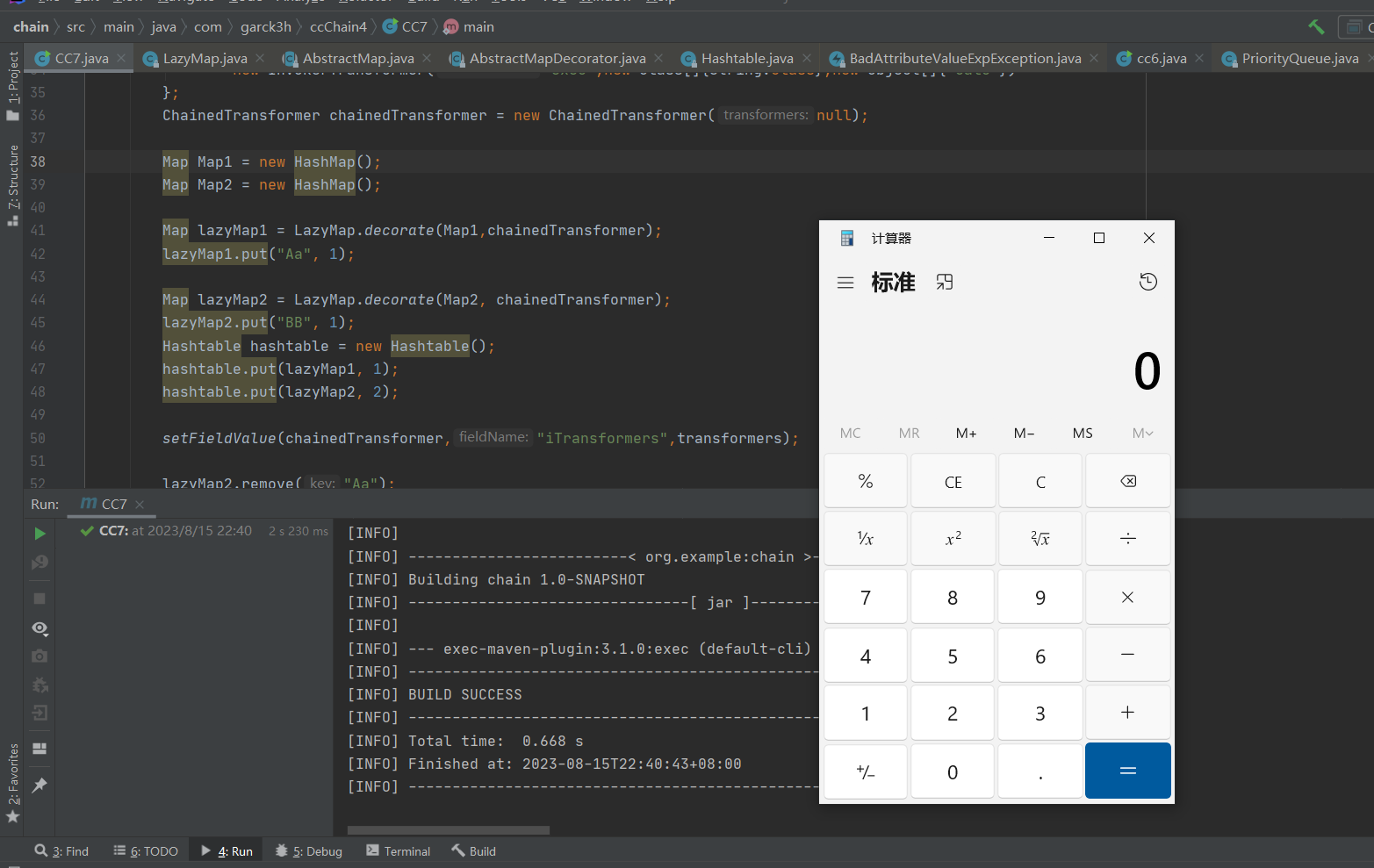Screen dimensions: 1374x868
Task: Open the TODO tool window
Action: click(146, 851)
